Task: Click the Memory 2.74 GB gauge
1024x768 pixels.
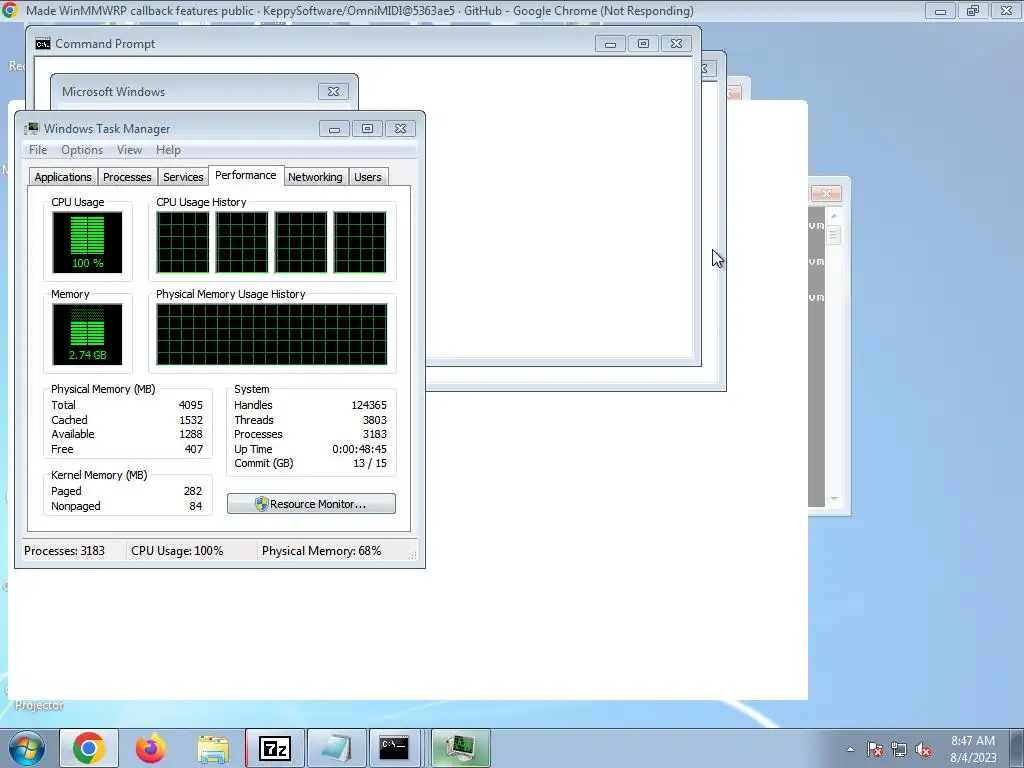Action: 87,334
